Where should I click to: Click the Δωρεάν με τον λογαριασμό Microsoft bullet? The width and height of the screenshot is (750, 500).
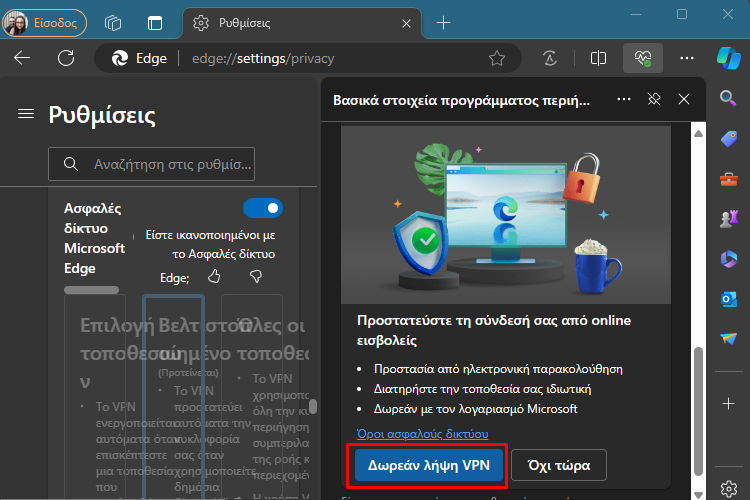pyautogui.click(x=475, y=409)
